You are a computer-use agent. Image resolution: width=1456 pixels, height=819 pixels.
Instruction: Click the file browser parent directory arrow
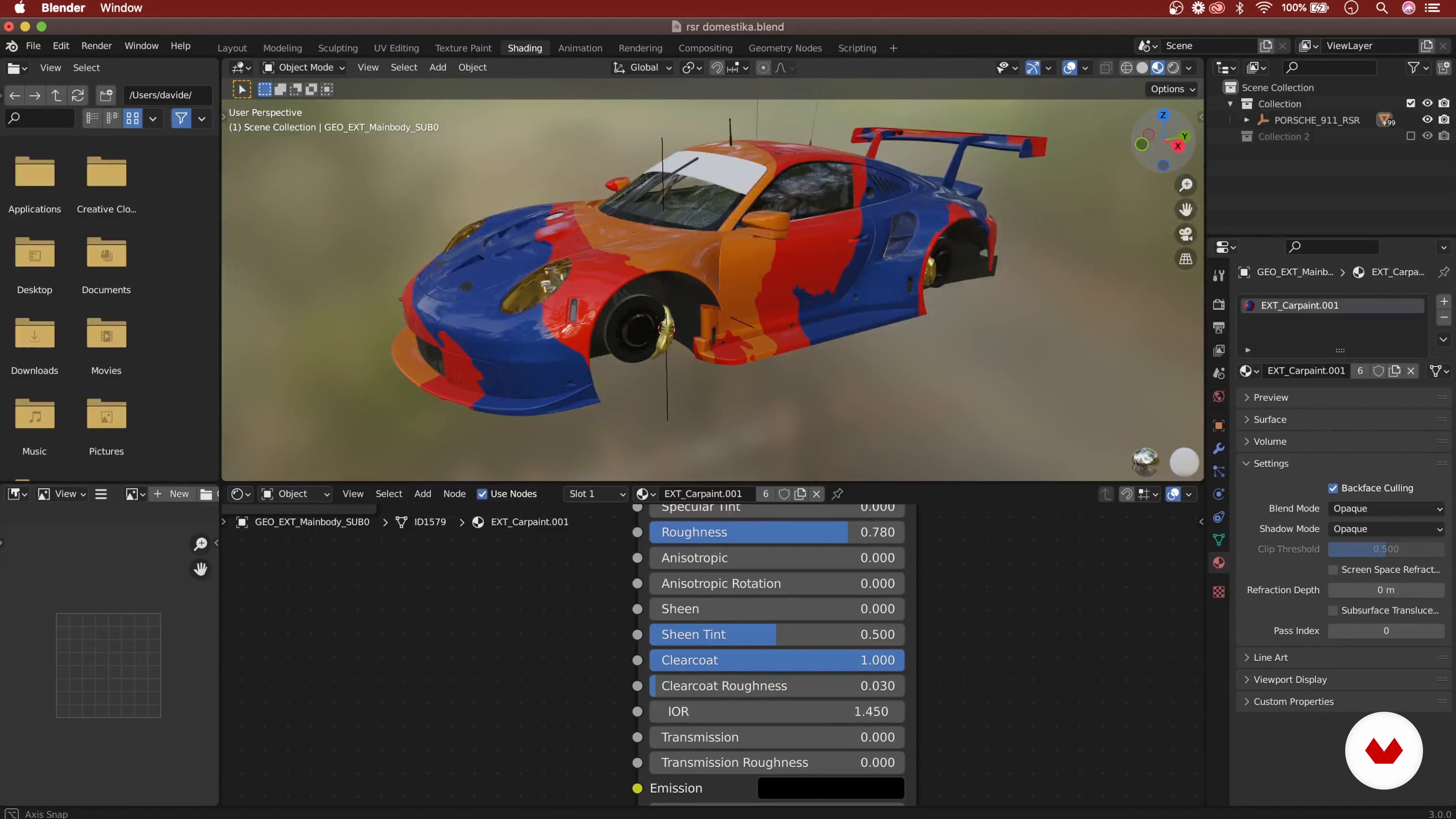tap(56, 95)
